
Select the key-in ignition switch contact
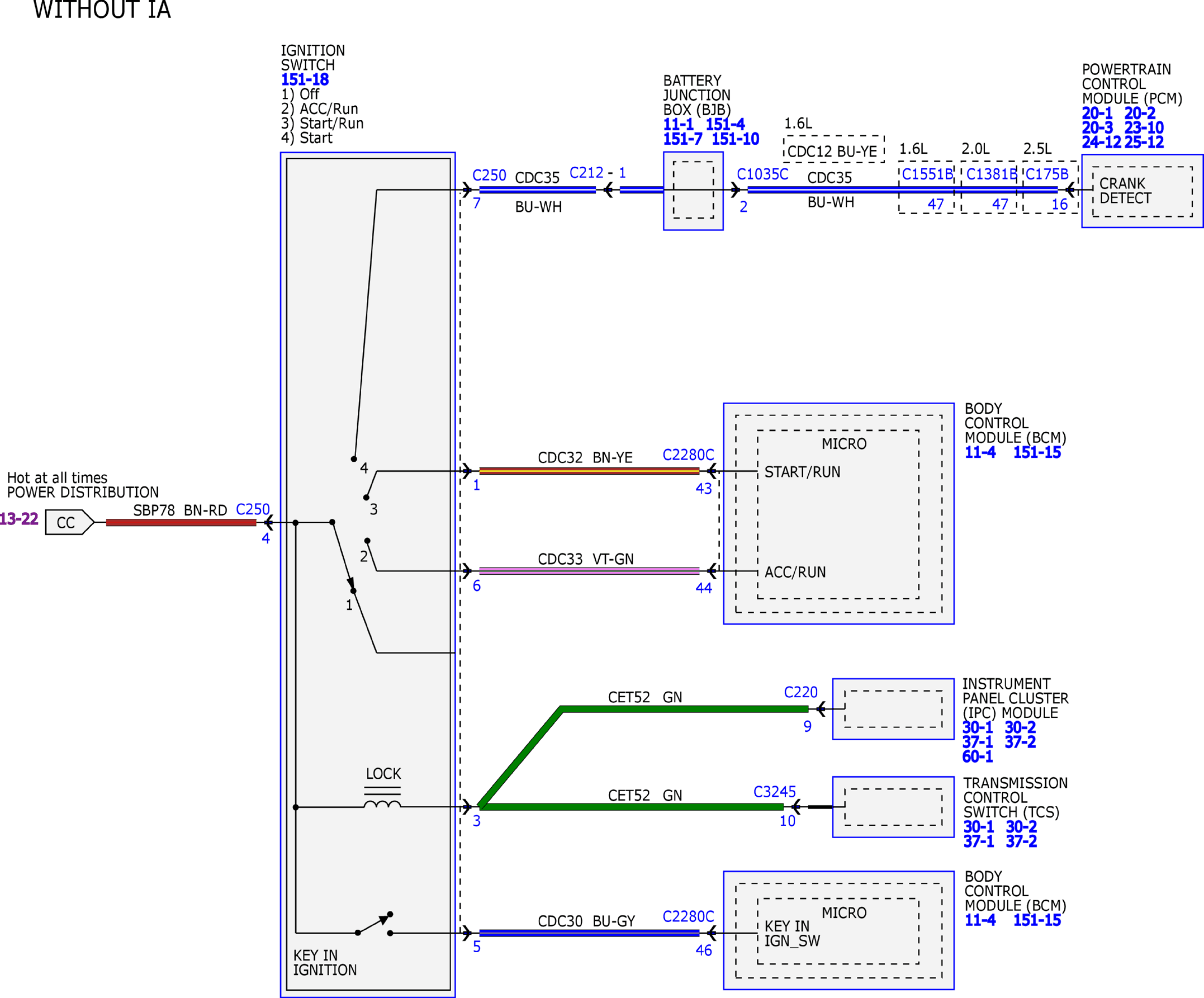pyautogui.click(x=374, y=925)
